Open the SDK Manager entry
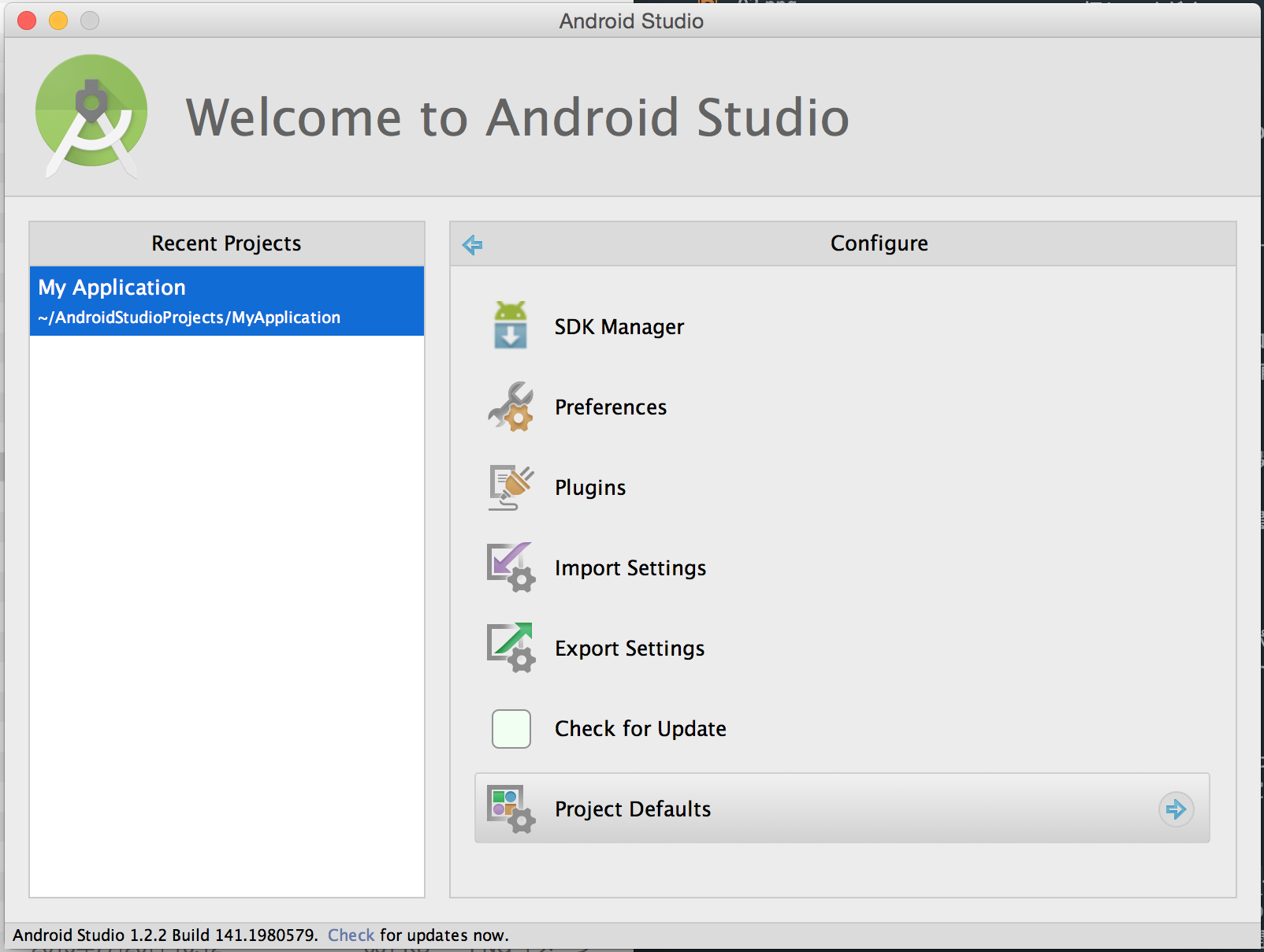The image size is (1264, 952). pyautogui.click(x=619, y=327)
